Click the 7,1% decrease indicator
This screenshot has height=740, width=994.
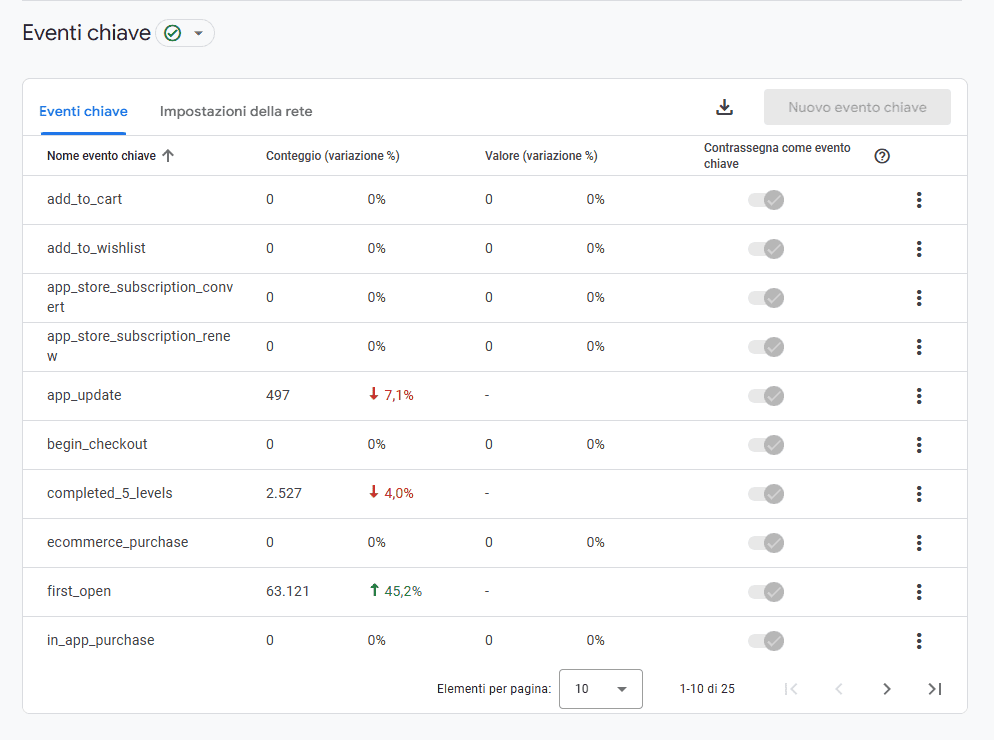(x=391, y=395)
